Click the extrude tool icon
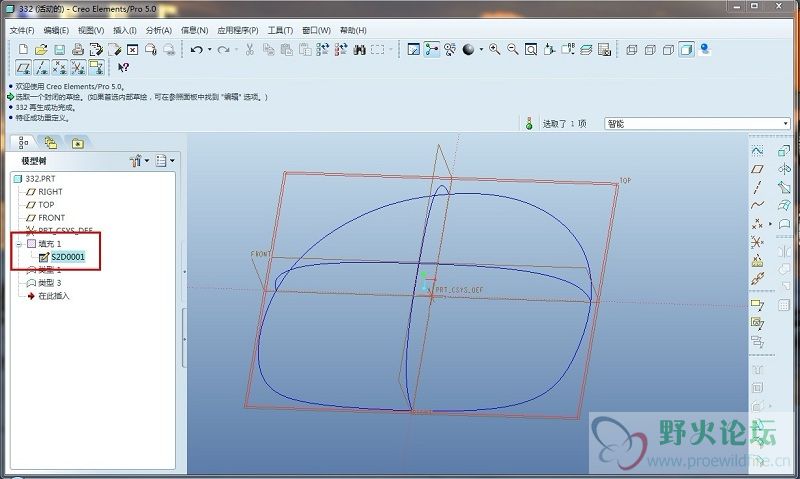Viewport: 800px width, 479px height. 784,150
